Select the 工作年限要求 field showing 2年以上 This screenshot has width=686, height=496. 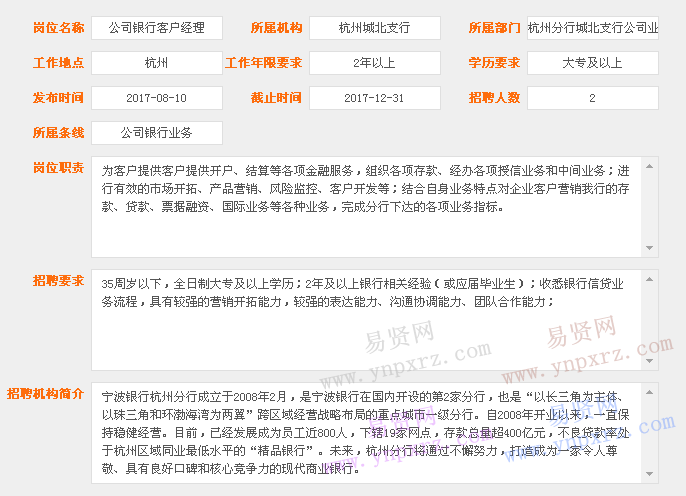374,63
